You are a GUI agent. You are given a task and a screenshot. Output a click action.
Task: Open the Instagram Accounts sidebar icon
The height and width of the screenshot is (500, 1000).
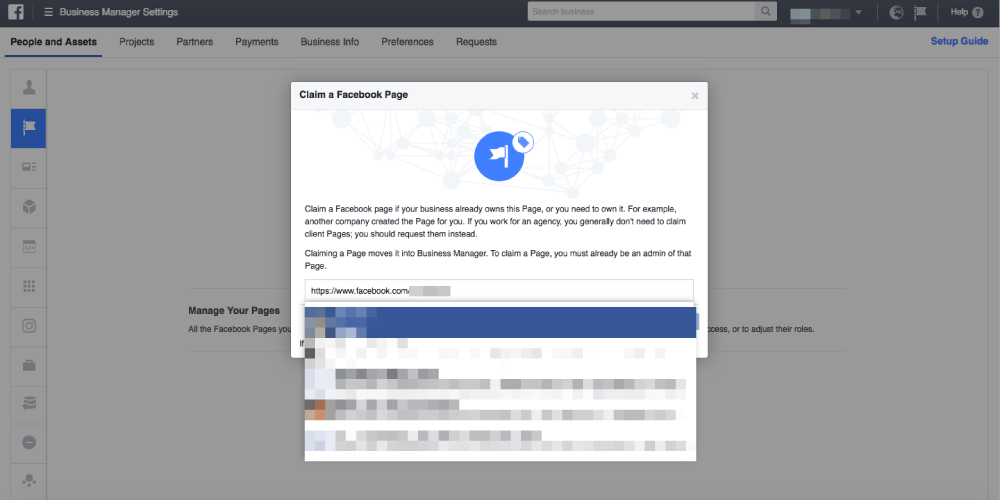[29, 326]
